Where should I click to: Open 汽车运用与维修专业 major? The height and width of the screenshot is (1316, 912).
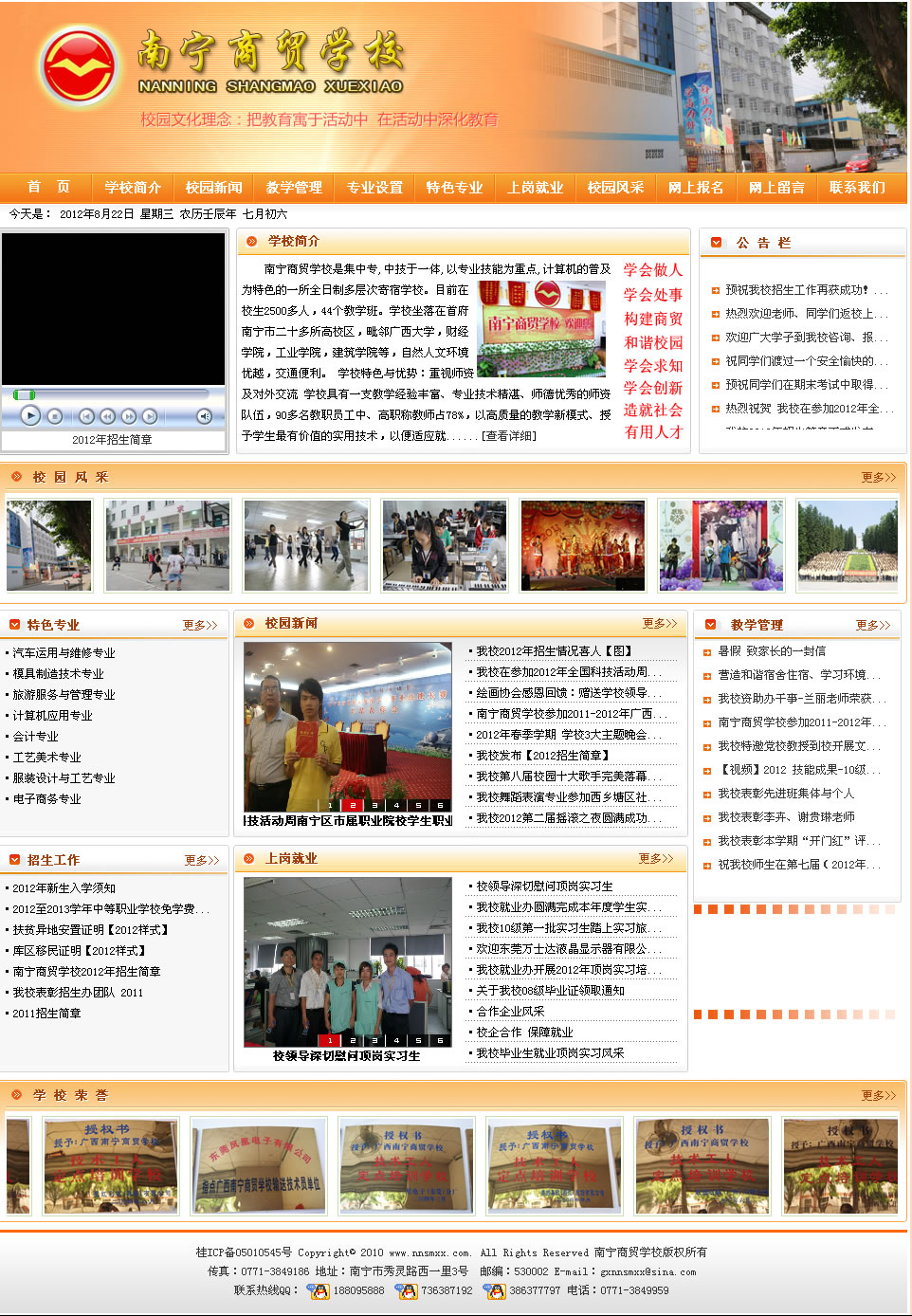click(x=64, y=652)
